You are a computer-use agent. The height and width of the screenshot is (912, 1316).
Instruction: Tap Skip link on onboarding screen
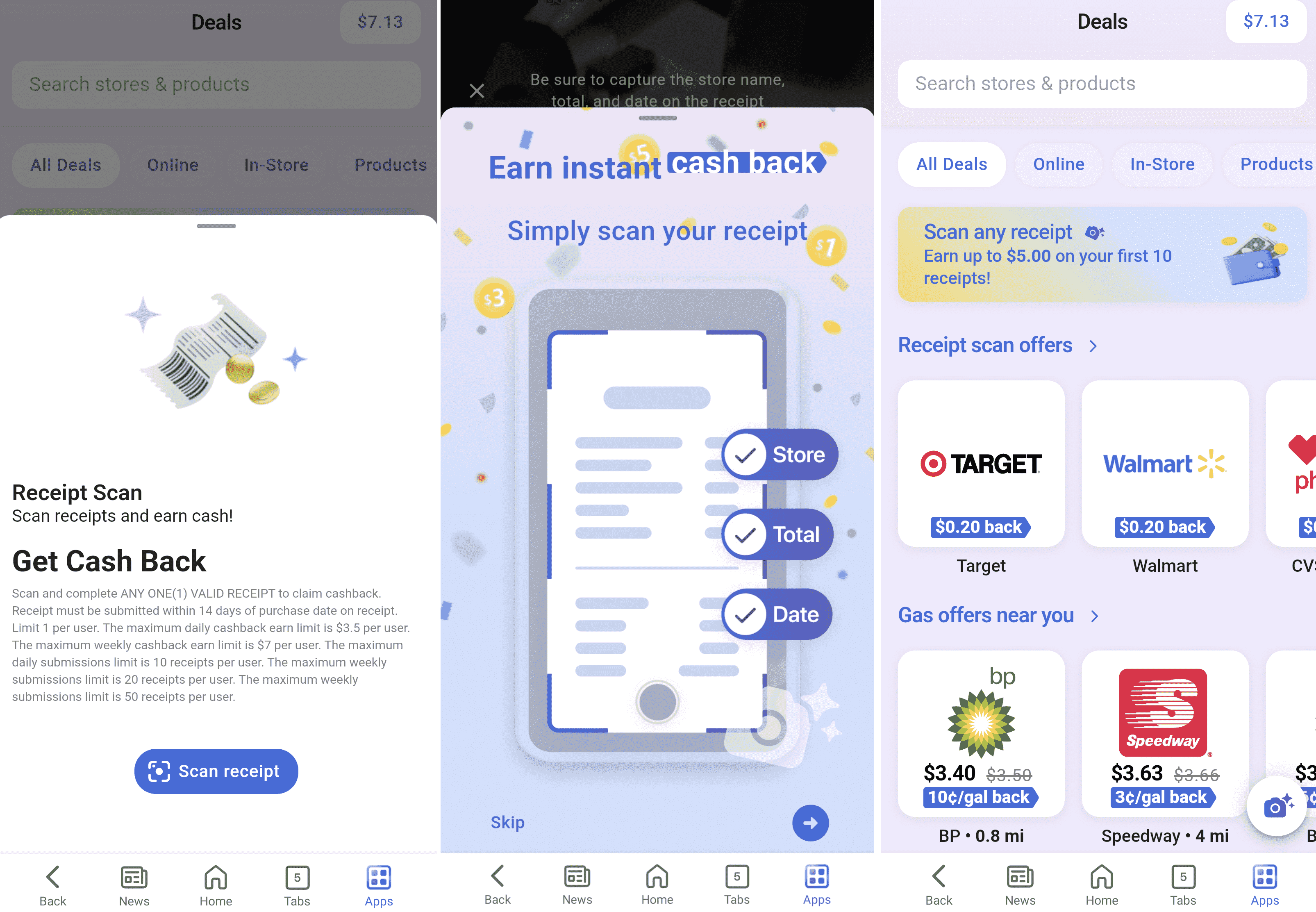click(x=507, y=821)
